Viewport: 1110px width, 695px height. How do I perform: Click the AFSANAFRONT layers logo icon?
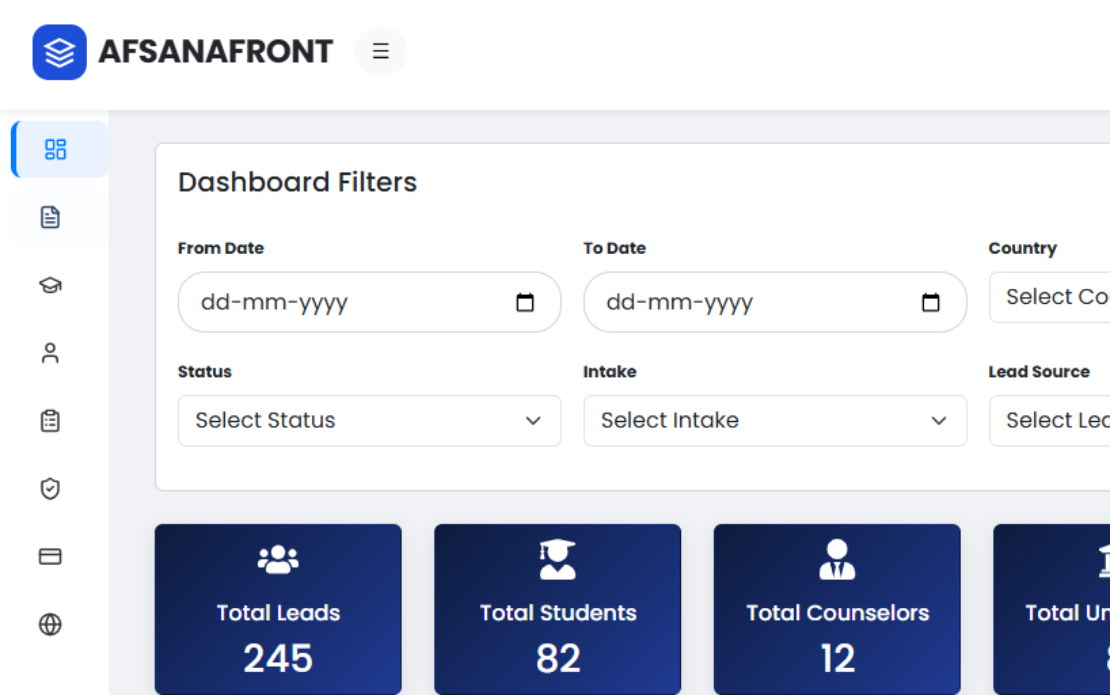click(x=59, y=52)
